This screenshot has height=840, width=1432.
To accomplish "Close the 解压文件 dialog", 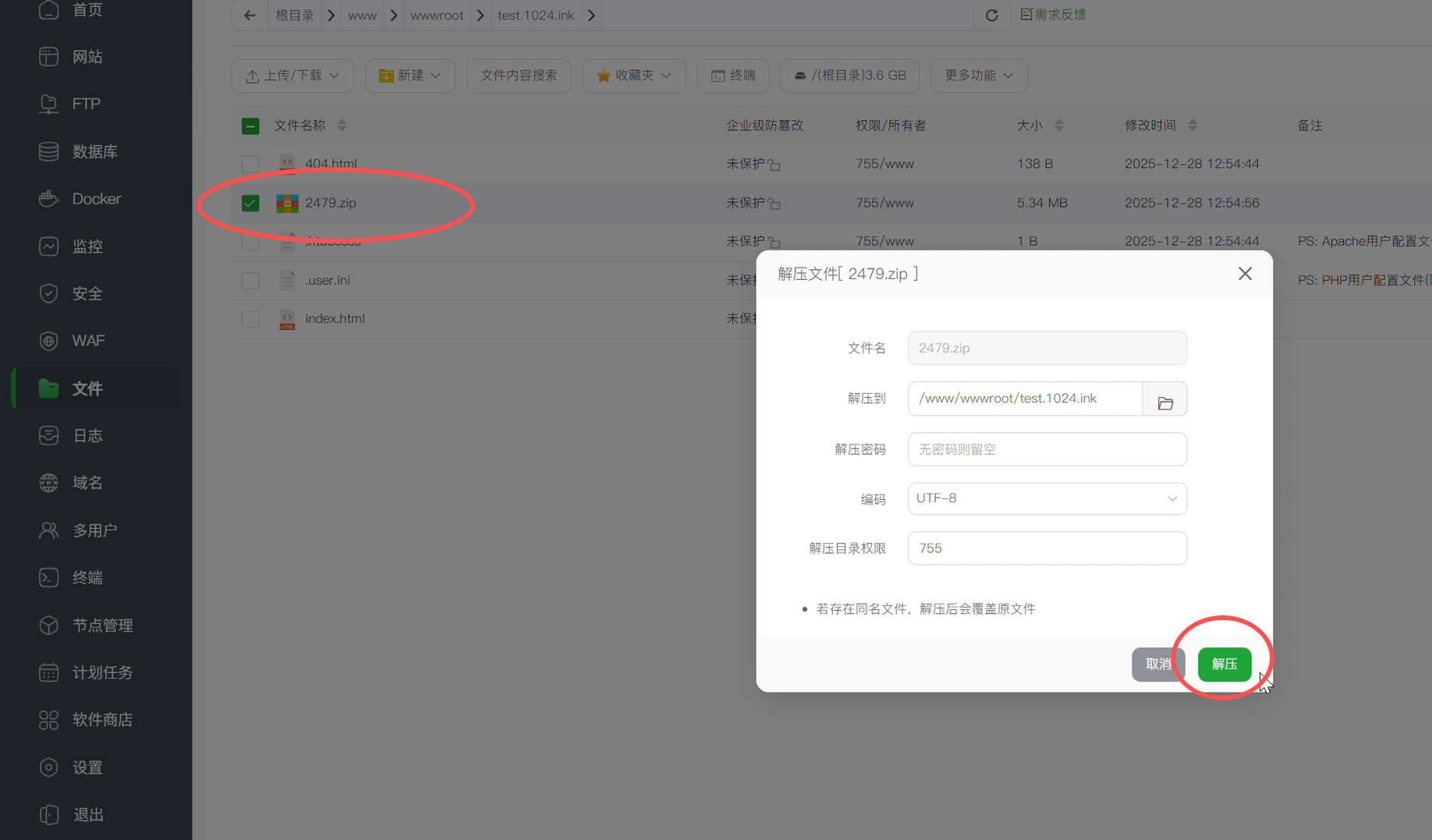I will (1245, 274).
